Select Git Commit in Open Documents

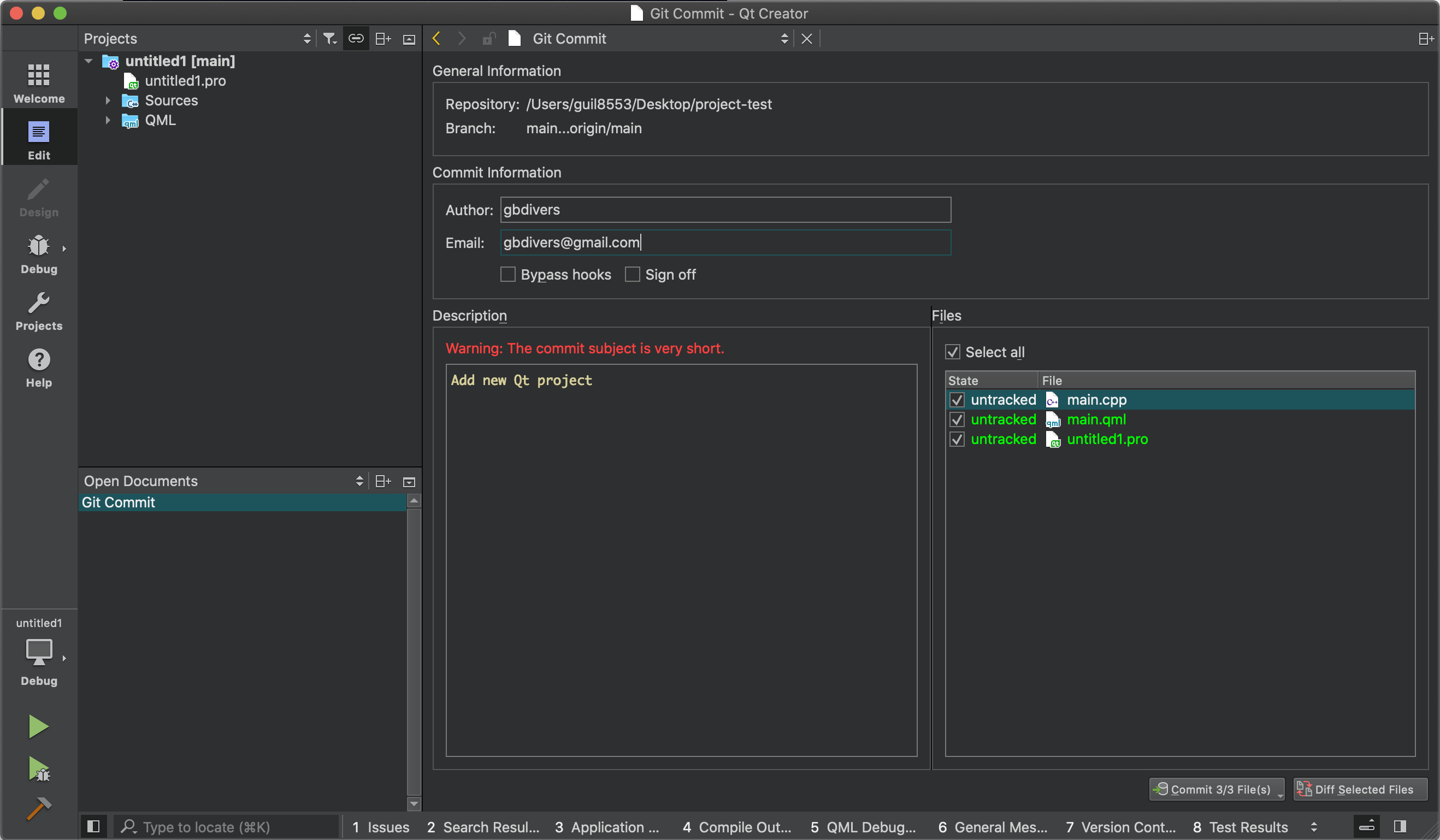click(243, 502)
